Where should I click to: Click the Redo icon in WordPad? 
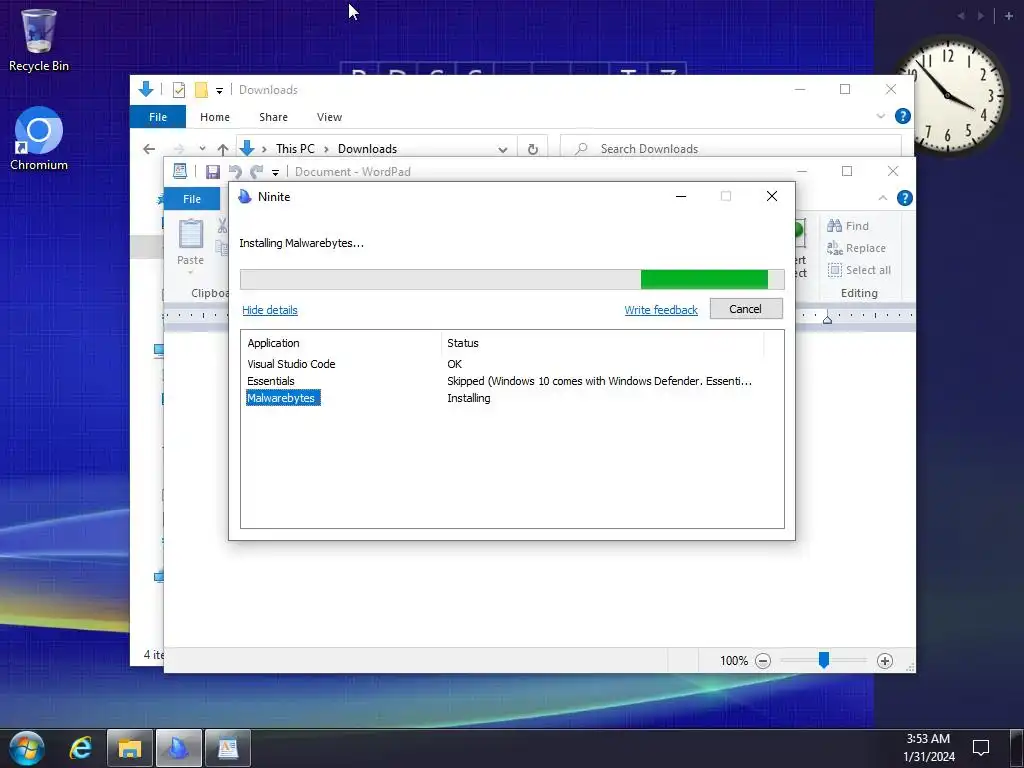point(257,172)
